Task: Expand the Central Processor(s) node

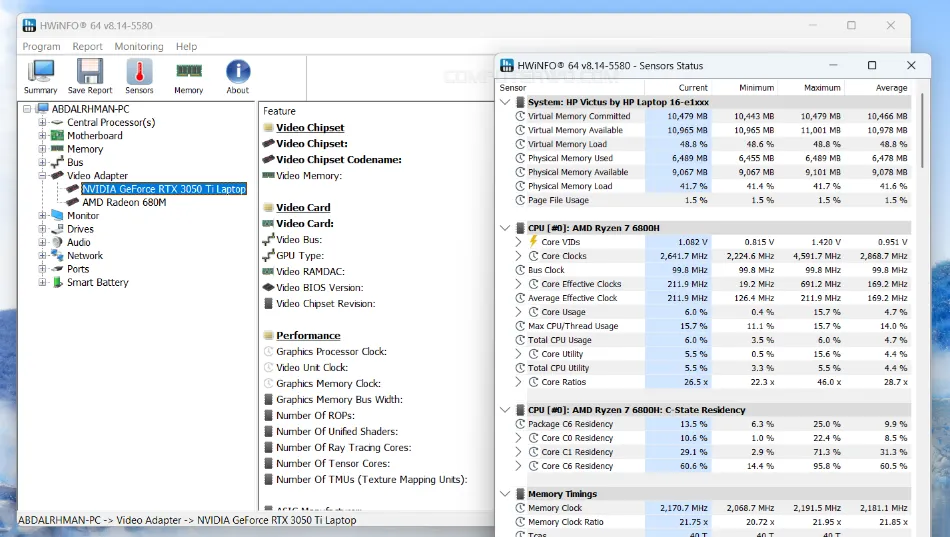Action: (x=42, y=122)
